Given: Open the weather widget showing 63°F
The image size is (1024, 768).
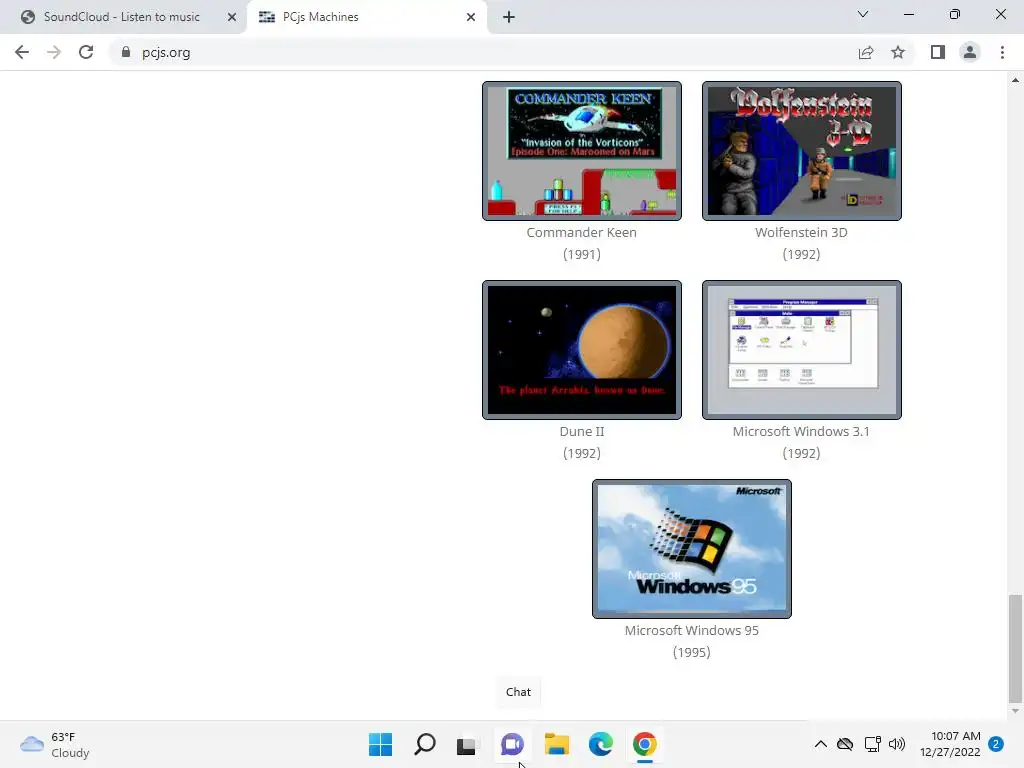Looking at the screenshot, I should [55, 744].
